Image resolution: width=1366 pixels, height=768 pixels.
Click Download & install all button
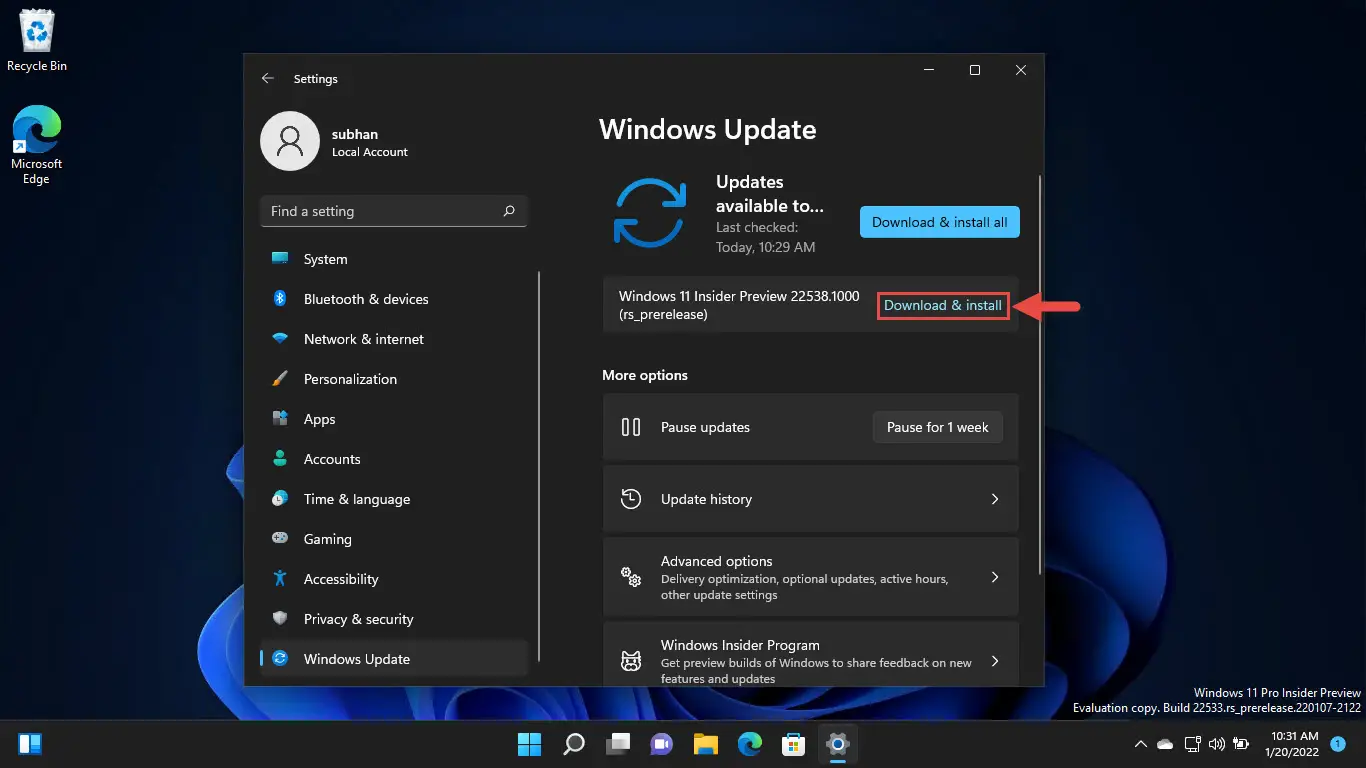[x=940, y=222]
